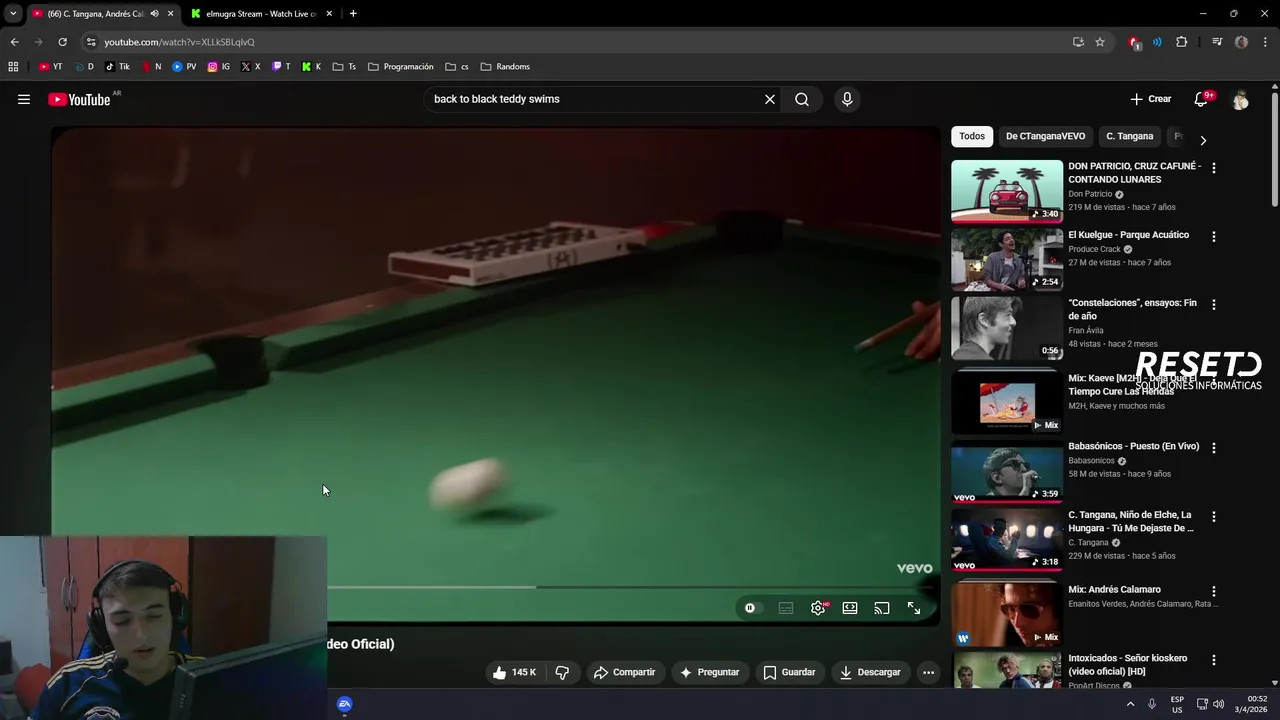Open the Chrome three-dot menu

(1266, 42)
